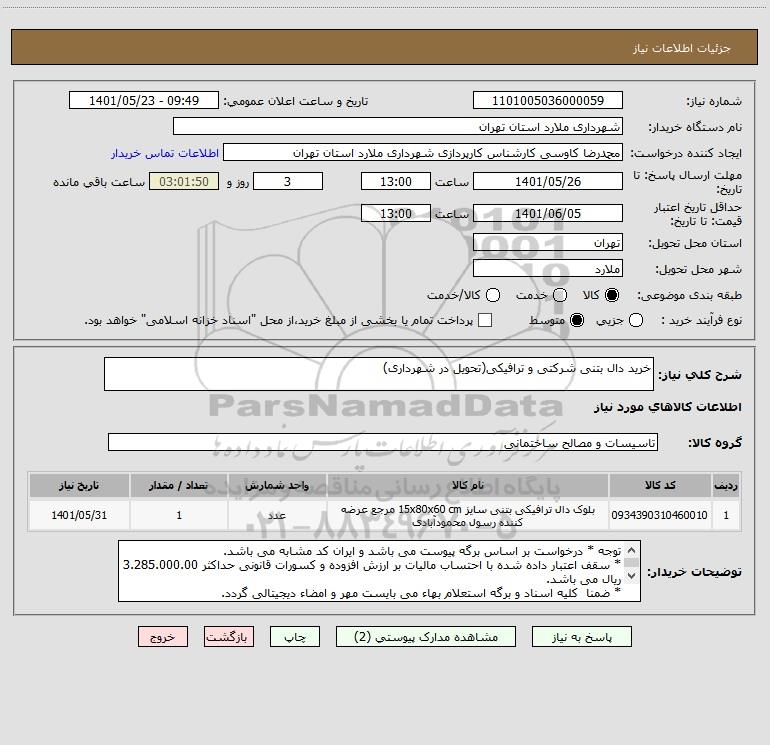Click the unit cell عدد
770x745 pixels.
tap(277, 515)
